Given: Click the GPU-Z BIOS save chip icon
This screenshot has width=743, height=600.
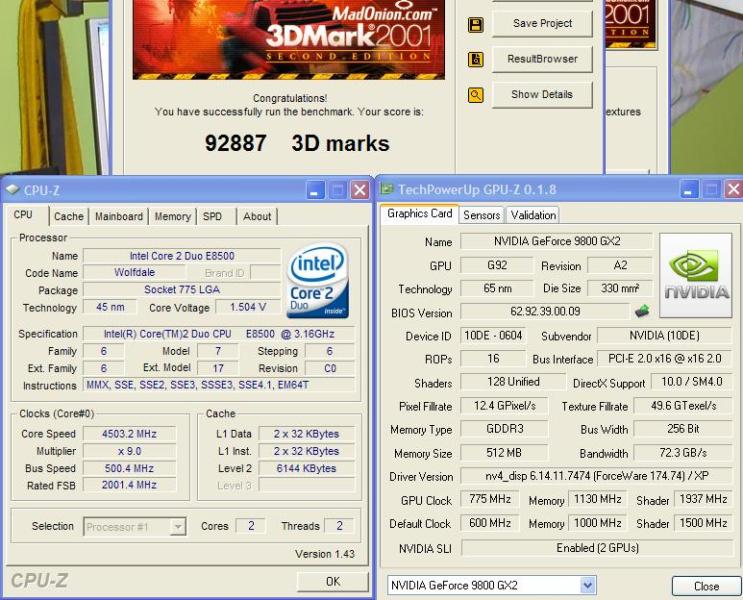Looking at the screenshot, I should [x=642, y=311].
